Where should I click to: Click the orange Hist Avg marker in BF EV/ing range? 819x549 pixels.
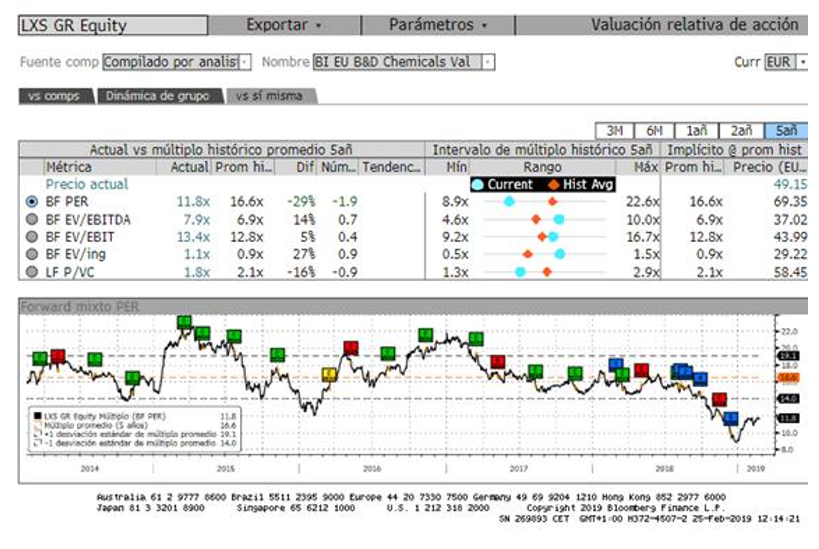(528, 254)
